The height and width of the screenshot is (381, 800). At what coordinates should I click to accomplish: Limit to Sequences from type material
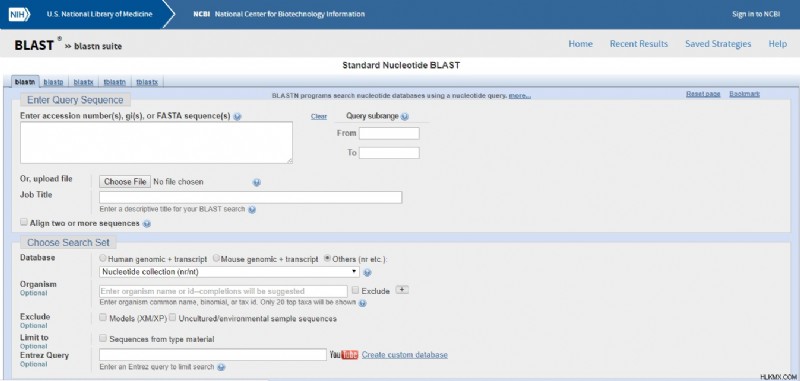click(x=103, y=338)
